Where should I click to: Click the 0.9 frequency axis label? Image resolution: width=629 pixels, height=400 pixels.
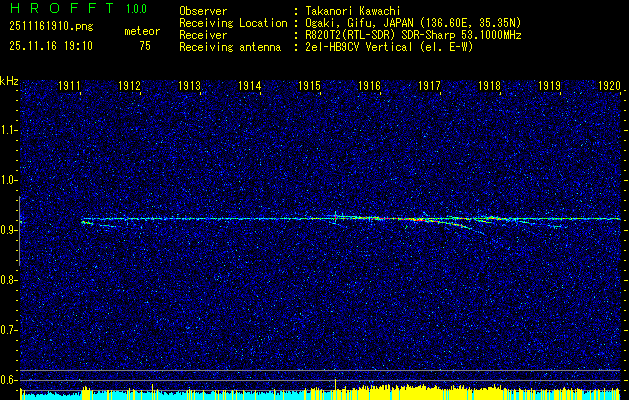(9, 230)
